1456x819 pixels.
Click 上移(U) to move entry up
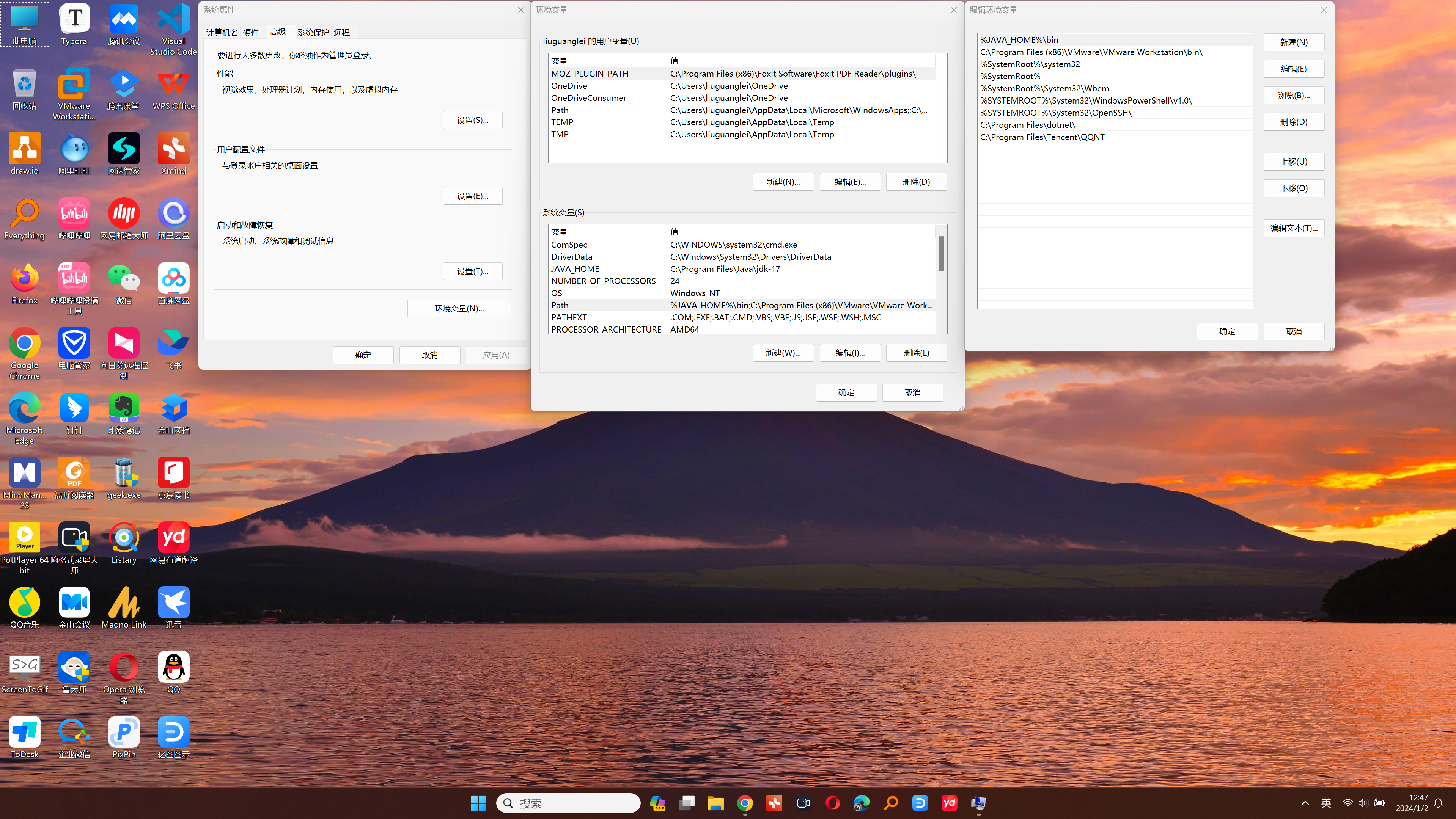(x=1294, y=162)
